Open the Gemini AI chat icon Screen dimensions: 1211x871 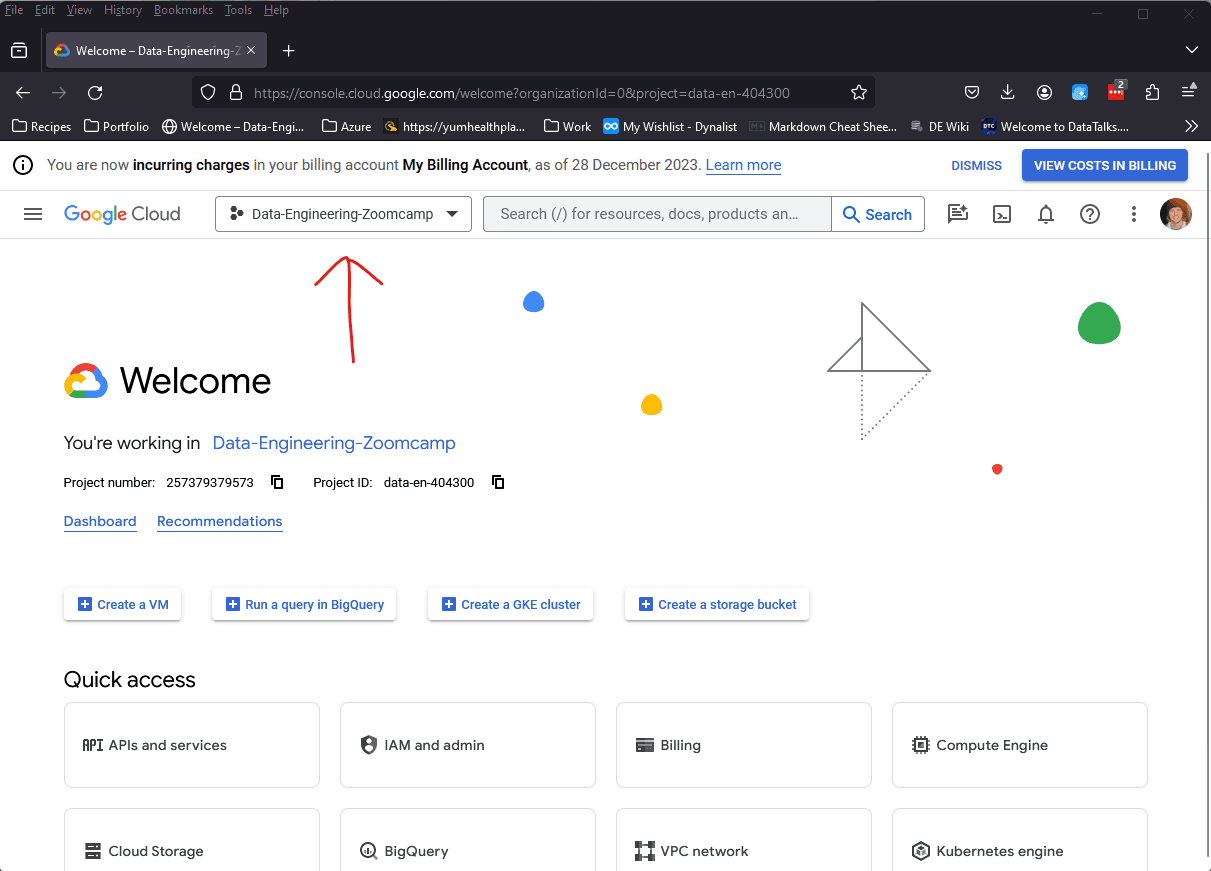(958, 214)
